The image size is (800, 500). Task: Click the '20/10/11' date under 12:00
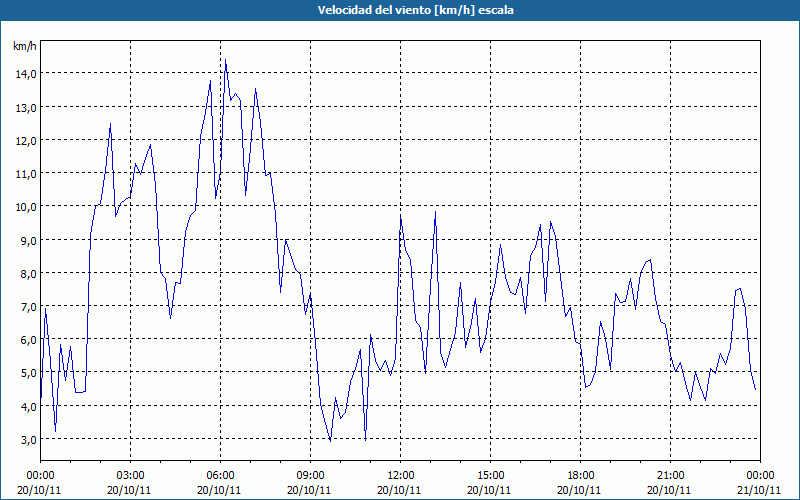point(399,490)
